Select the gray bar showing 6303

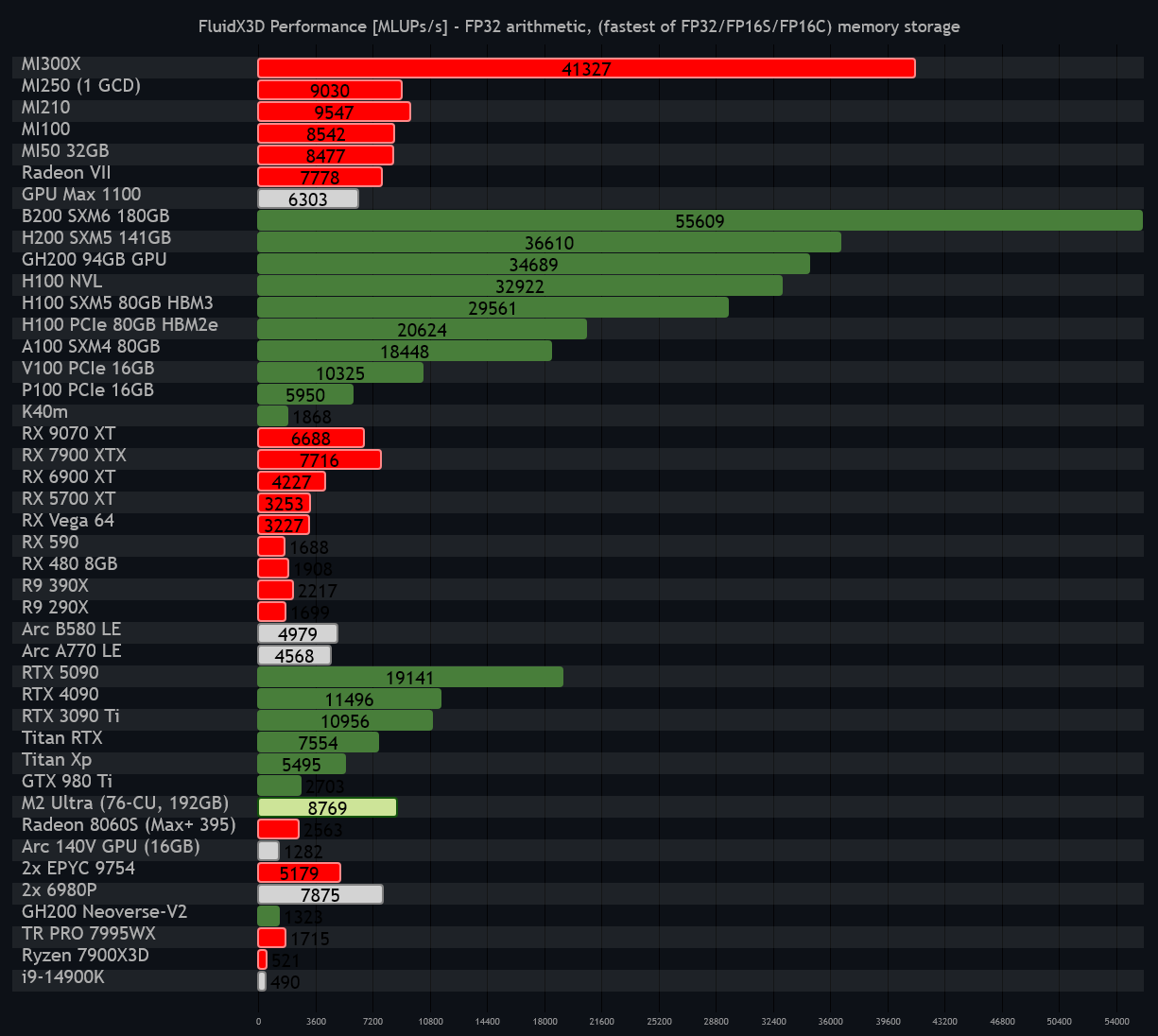click(308, 199)
